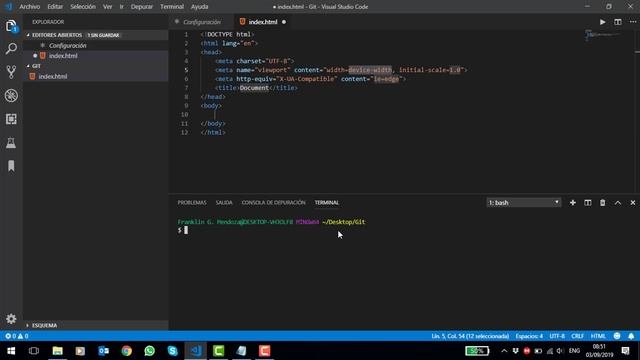Viewport: 640px width, 360px height.
Task: Open the Test flask icon in activity bar
Action: pyautogui.click(x=11, y=142)
